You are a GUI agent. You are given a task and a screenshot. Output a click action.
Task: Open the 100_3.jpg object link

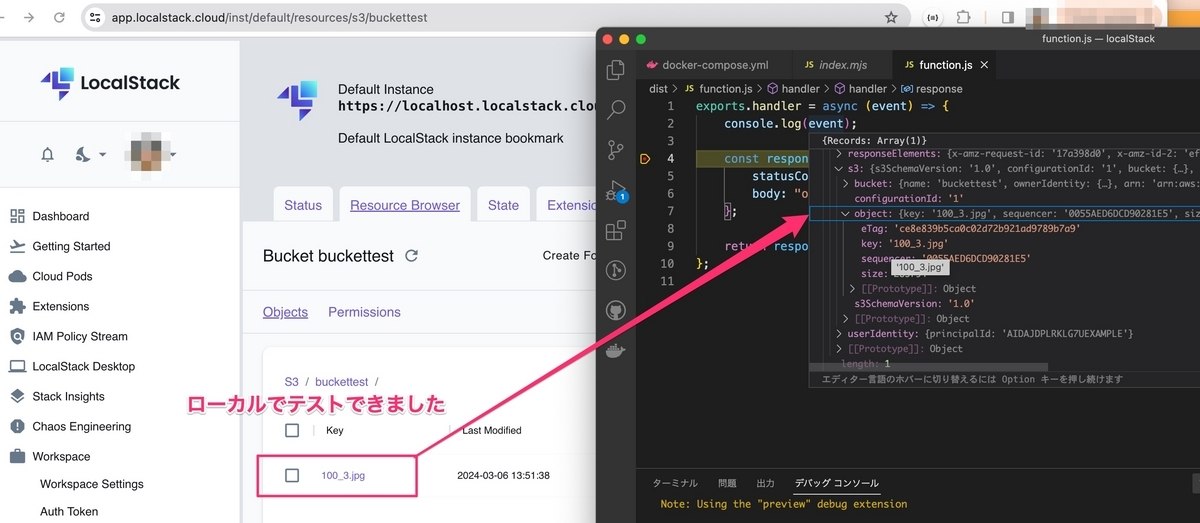(x=343, y=475)
